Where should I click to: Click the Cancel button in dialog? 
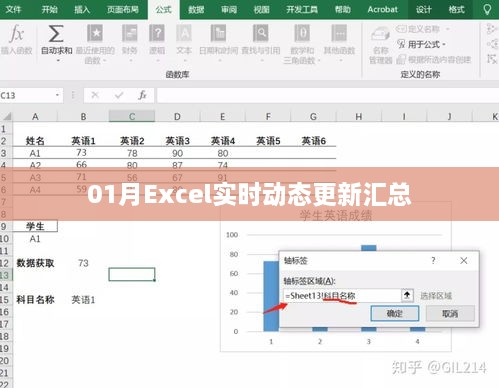coord(450,313)
